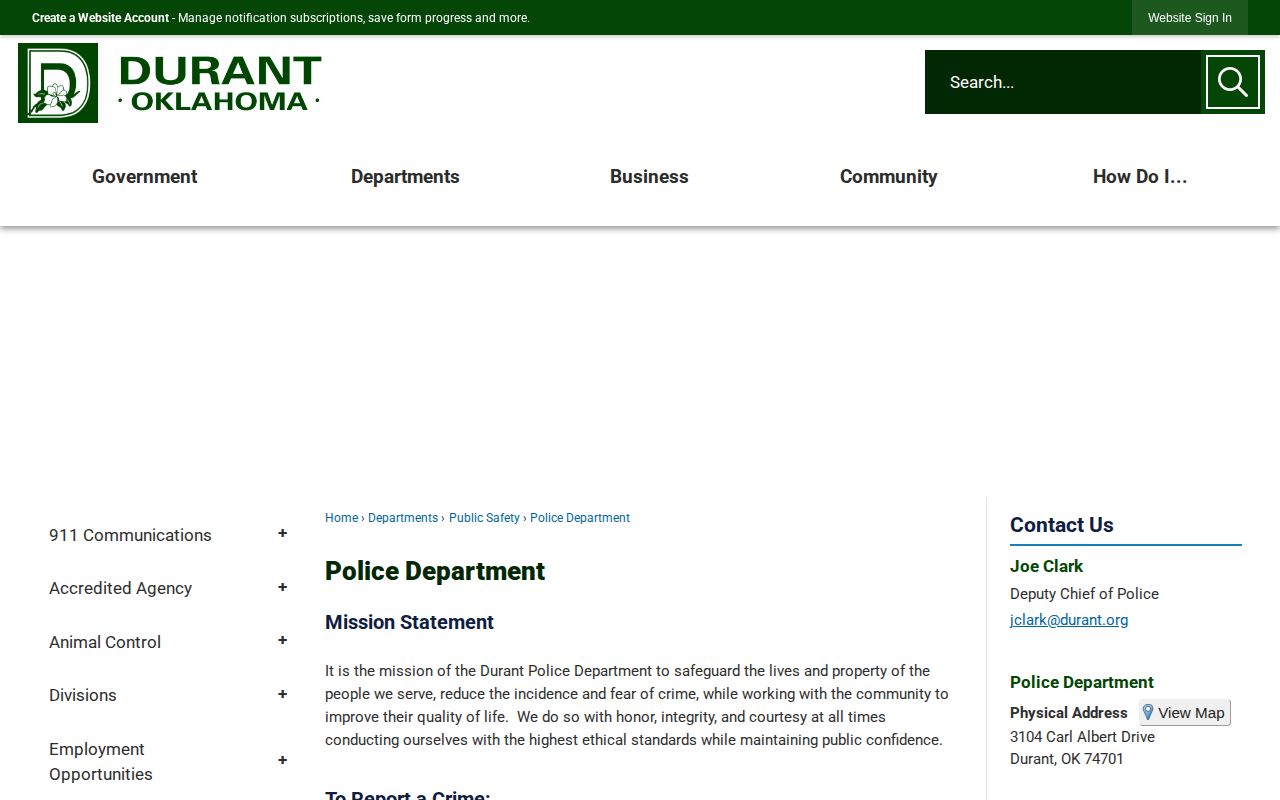Email jclark@durant.org
This screenshot has width=1280, height=800.
[1069, 620]
